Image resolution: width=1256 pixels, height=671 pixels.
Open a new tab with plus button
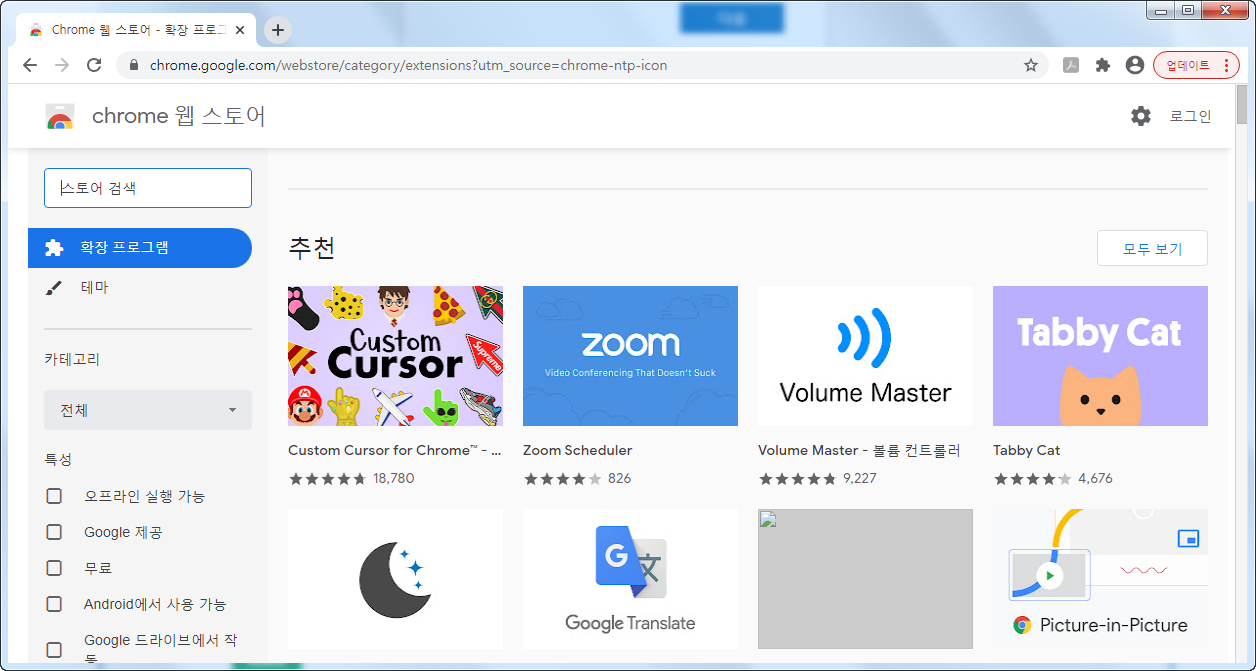coord(278,30)
